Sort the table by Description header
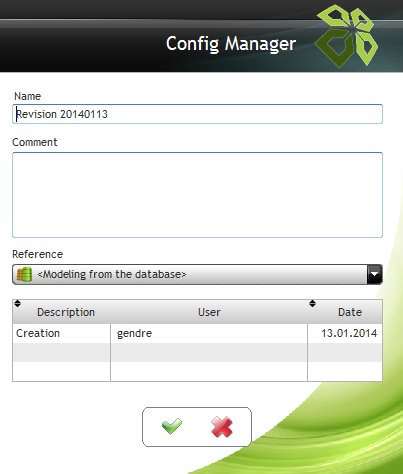 pyautogui.click(x=66, y=312)
